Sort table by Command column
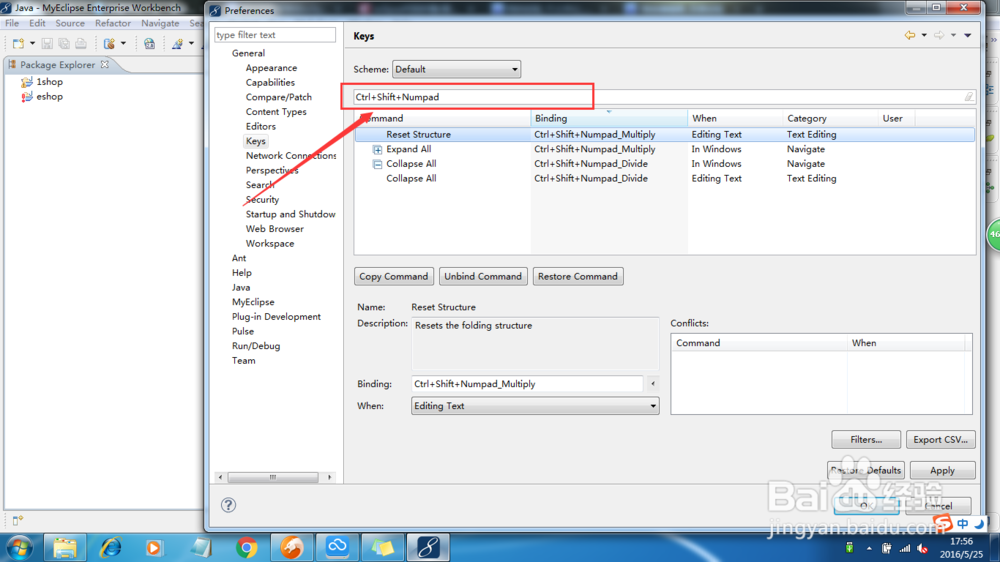The height and width of the screenshot is (562, 1000). click(443, 118)
